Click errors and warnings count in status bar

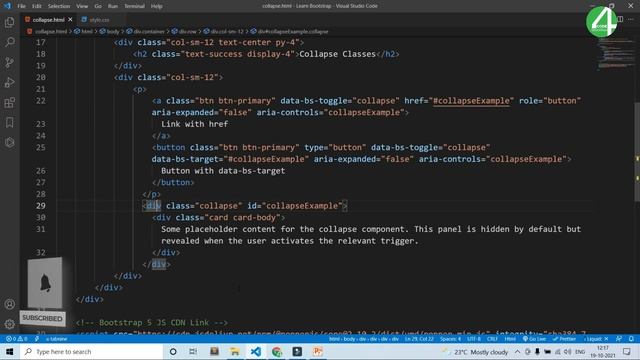click(x=16, y=339)
